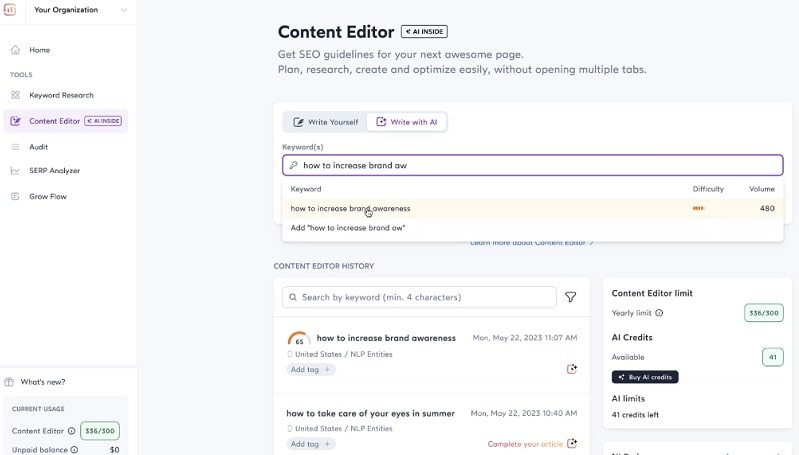Open What's new?
This screenshot has width=799, height=455.
43,382
